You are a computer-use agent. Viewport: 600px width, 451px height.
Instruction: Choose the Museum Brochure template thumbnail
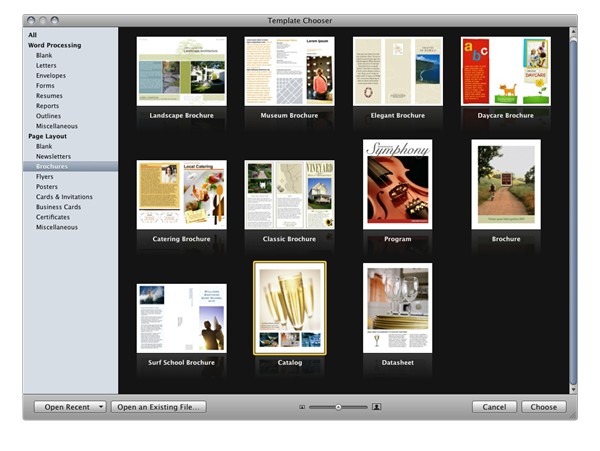click(289, 71)
